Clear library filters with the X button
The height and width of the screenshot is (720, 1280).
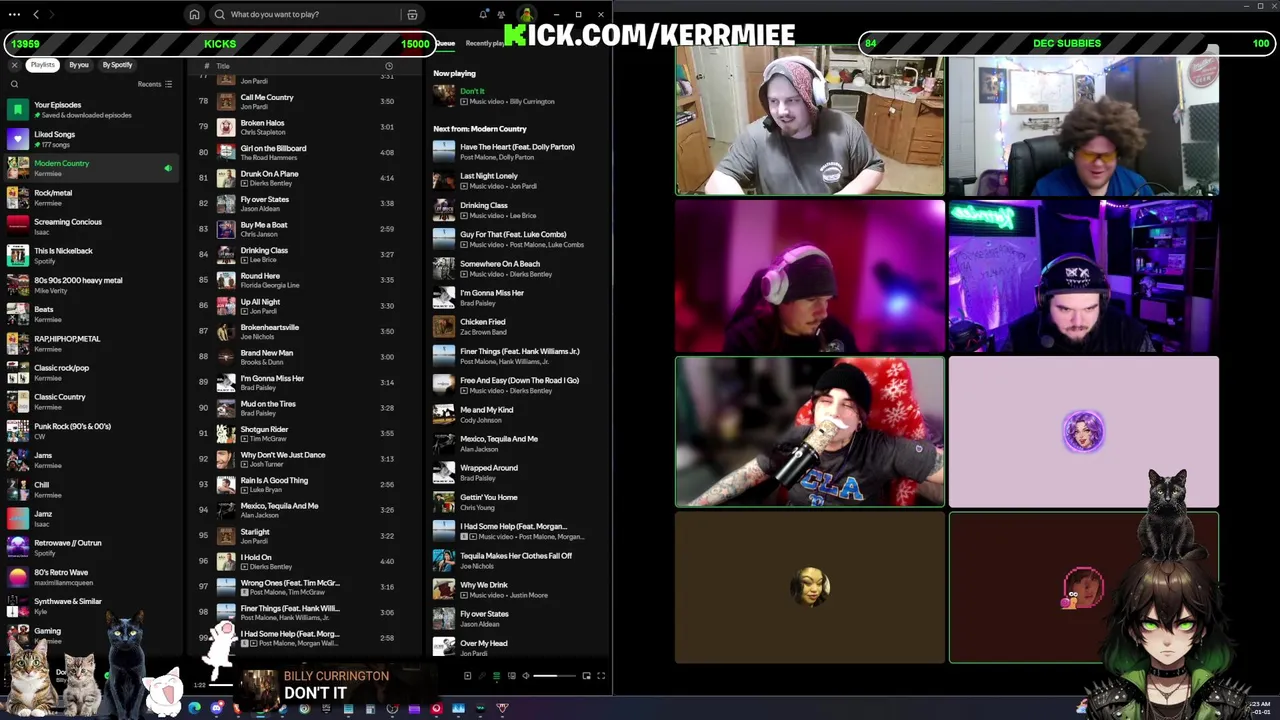point(14,65)
